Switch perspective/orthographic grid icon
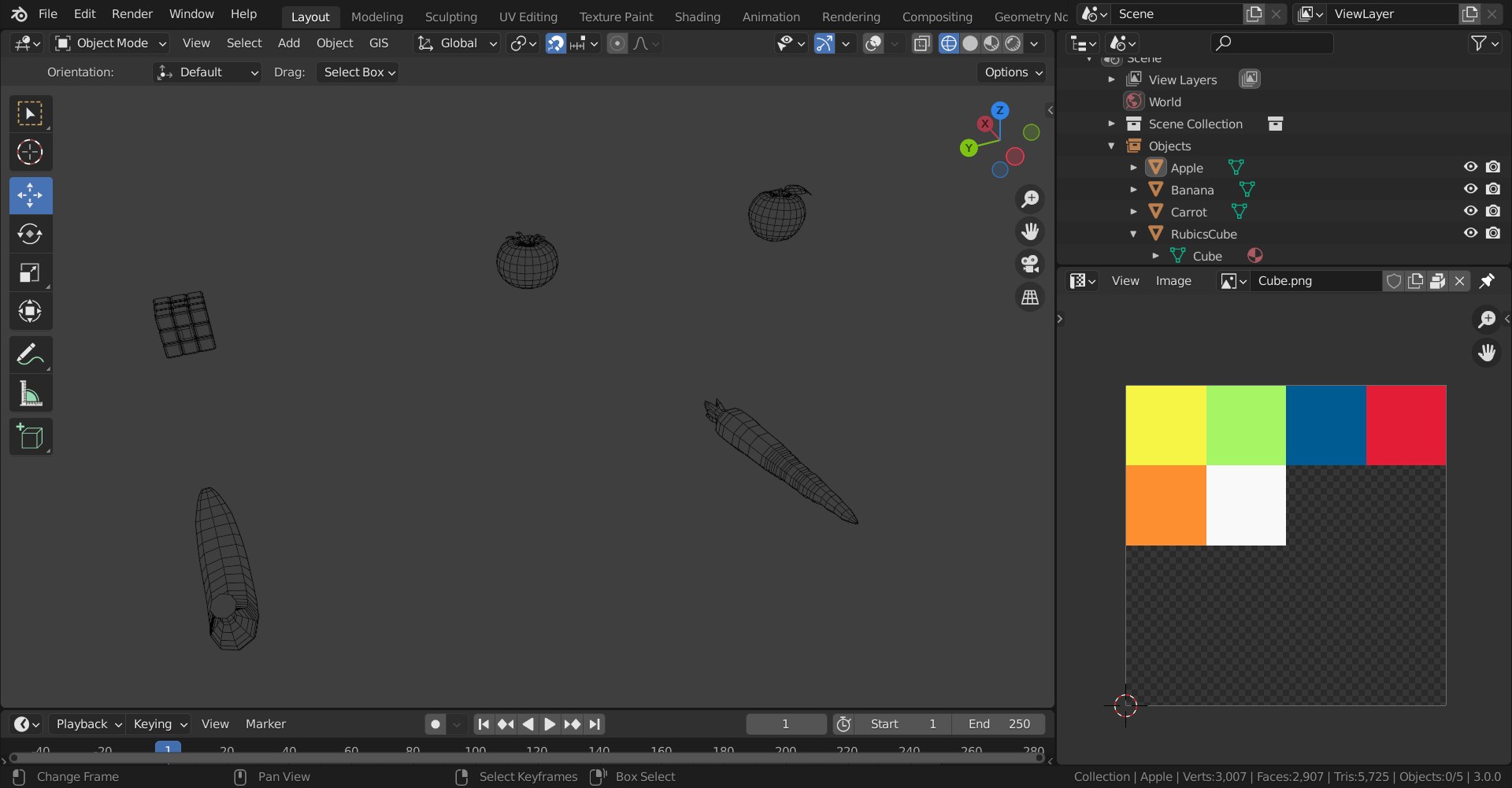The height and width of the screenshot is (788, 1512). 1030,297
